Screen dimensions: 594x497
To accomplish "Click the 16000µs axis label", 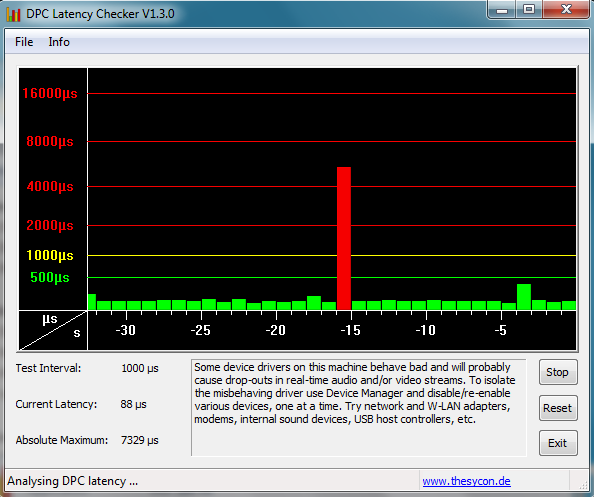I will 50,93.
